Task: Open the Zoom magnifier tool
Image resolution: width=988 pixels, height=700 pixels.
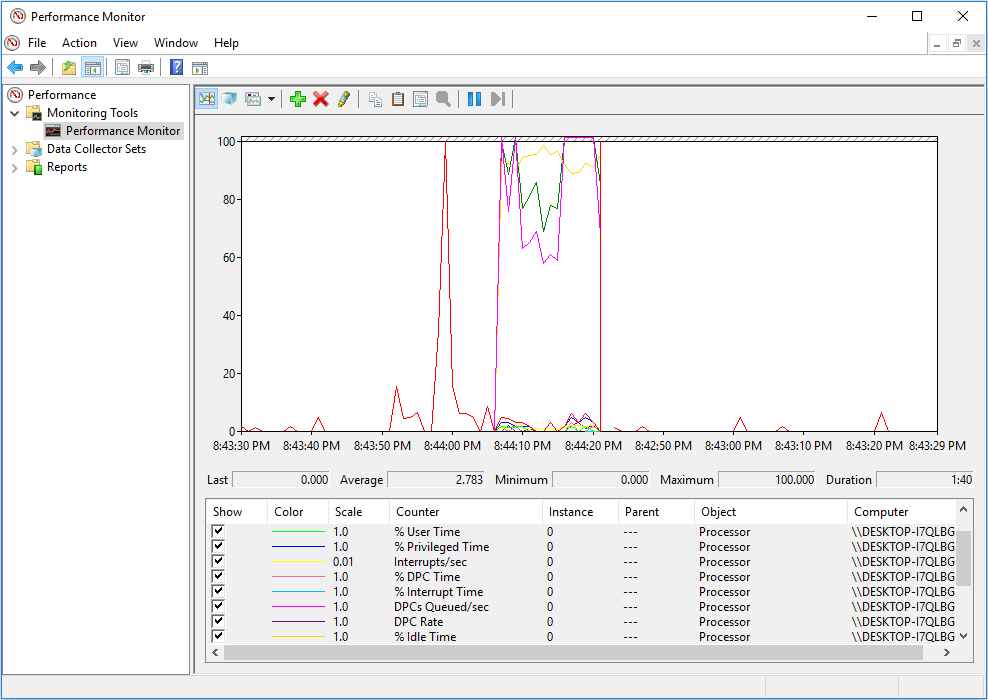Action: (x=443, y=97)
